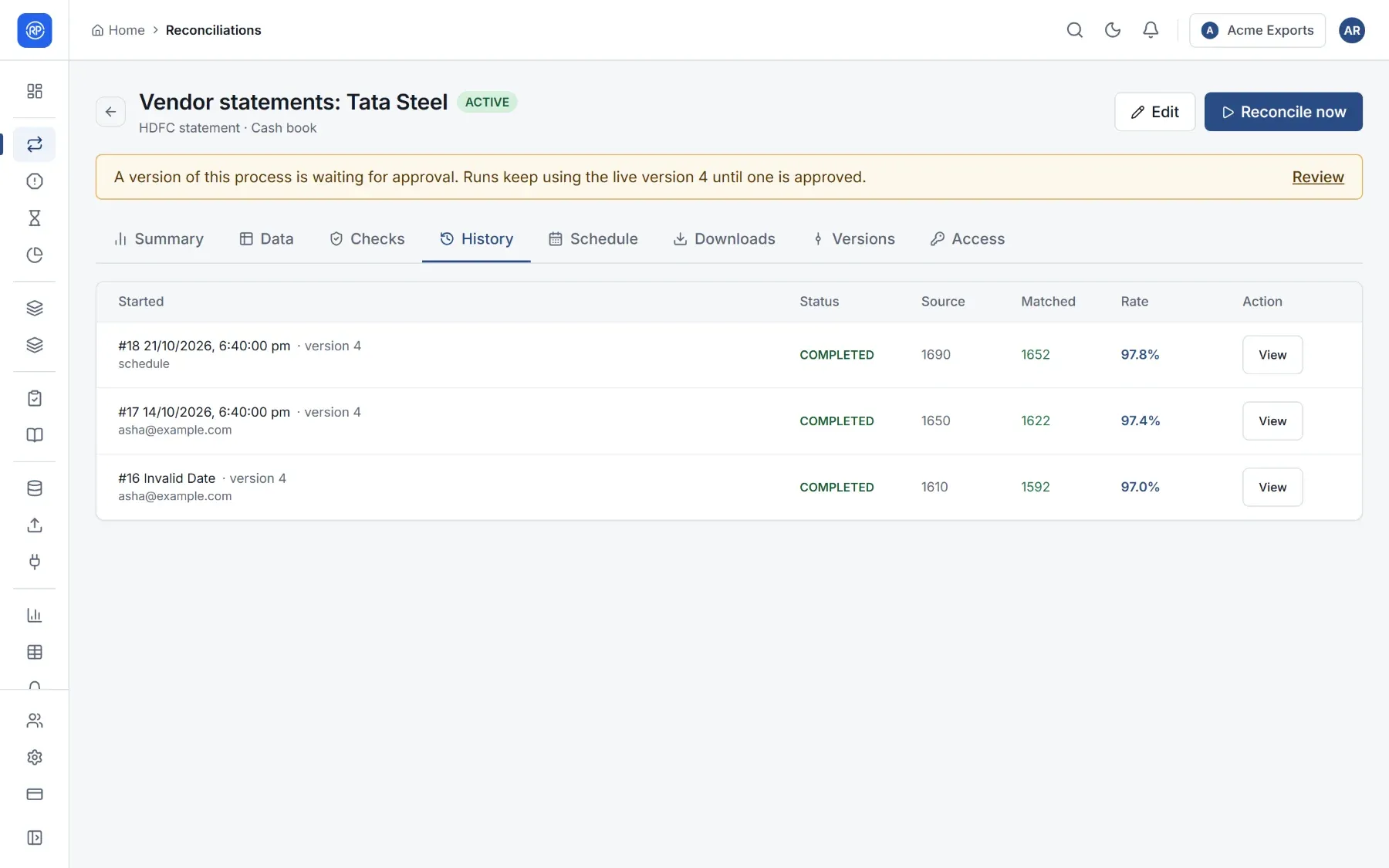Open the Review link in approval banner

click(1318, 177)
